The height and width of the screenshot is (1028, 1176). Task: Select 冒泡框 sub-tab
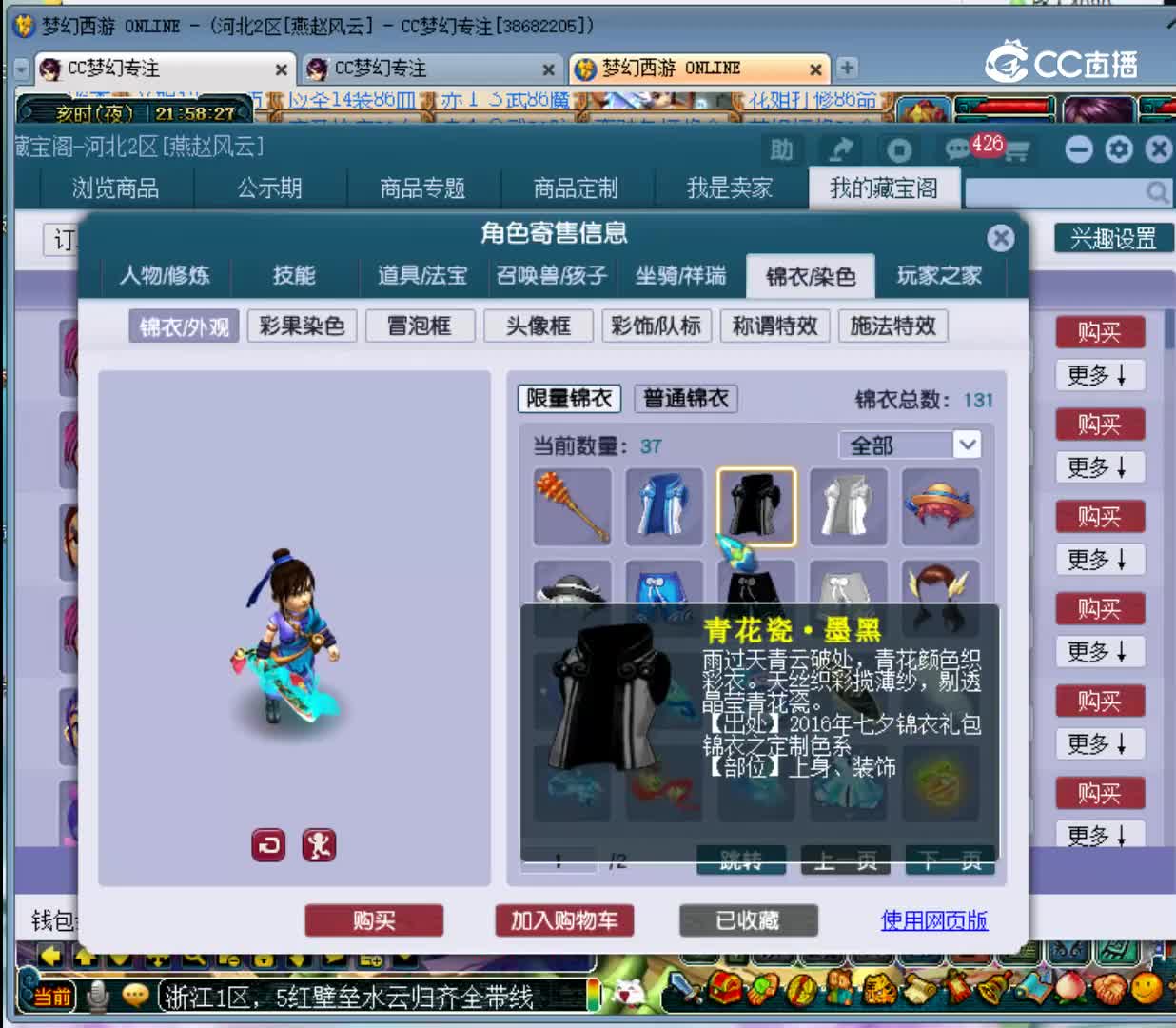pos(420,326)
